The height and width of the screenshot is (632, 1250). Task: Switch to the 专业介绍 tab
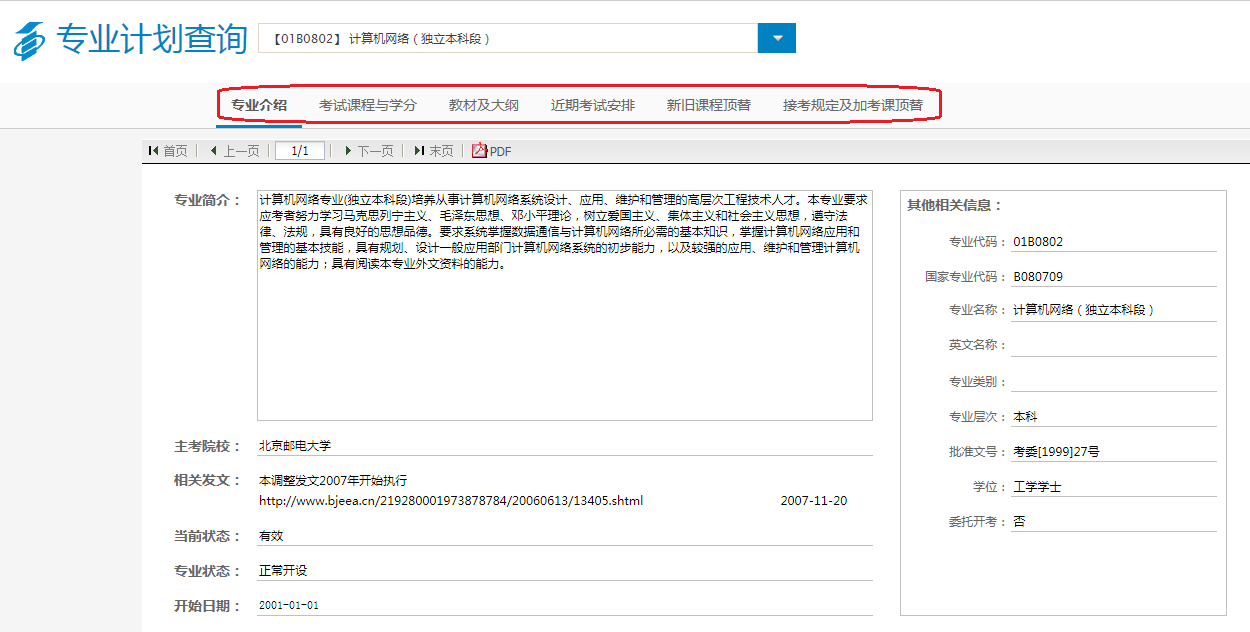point(259,105)
